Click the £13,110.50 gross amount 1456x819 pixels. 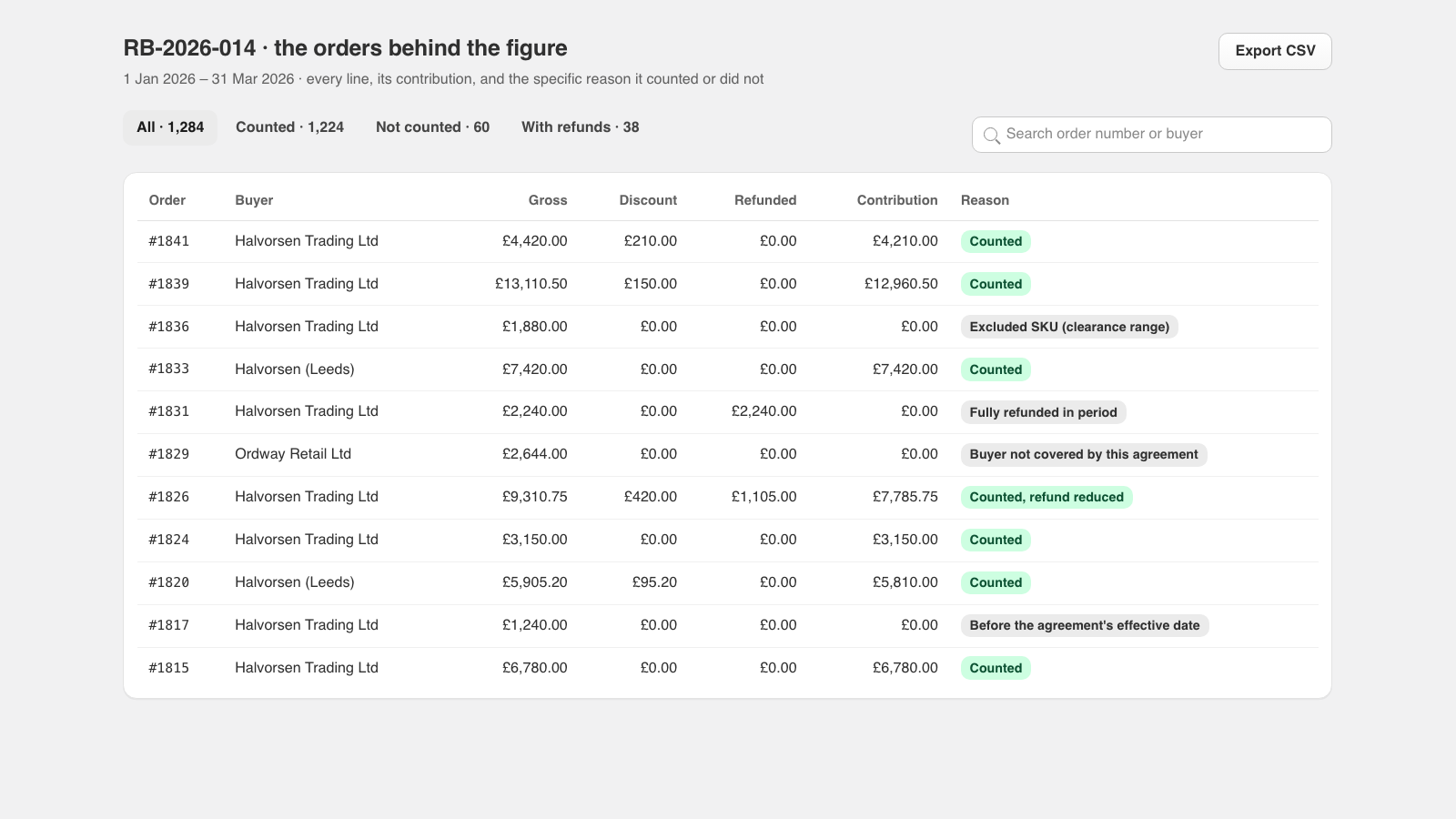[x=531, y=284]
